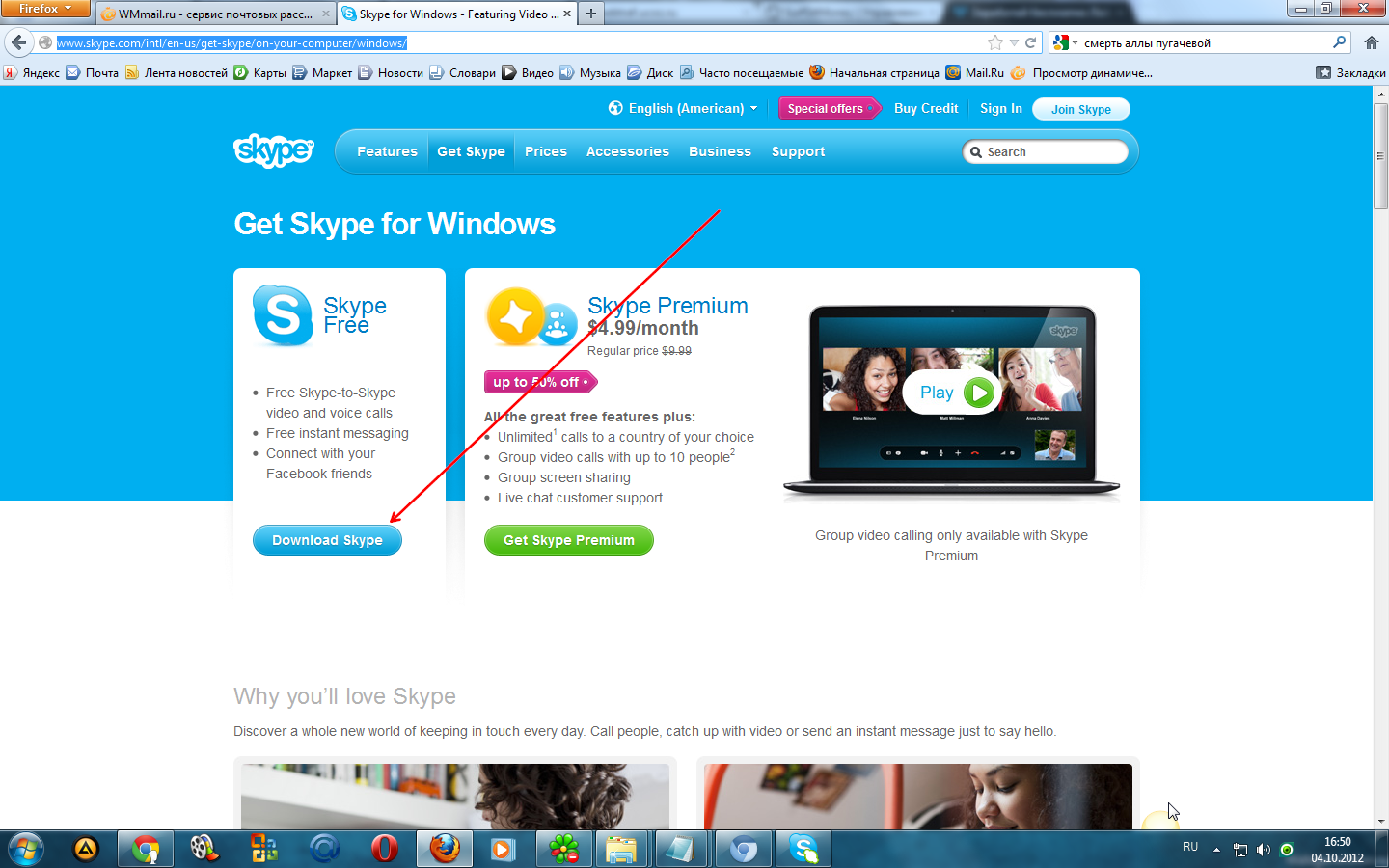Open network status tray icon
Screen dimensions: 1389x868
(1240, 850)
